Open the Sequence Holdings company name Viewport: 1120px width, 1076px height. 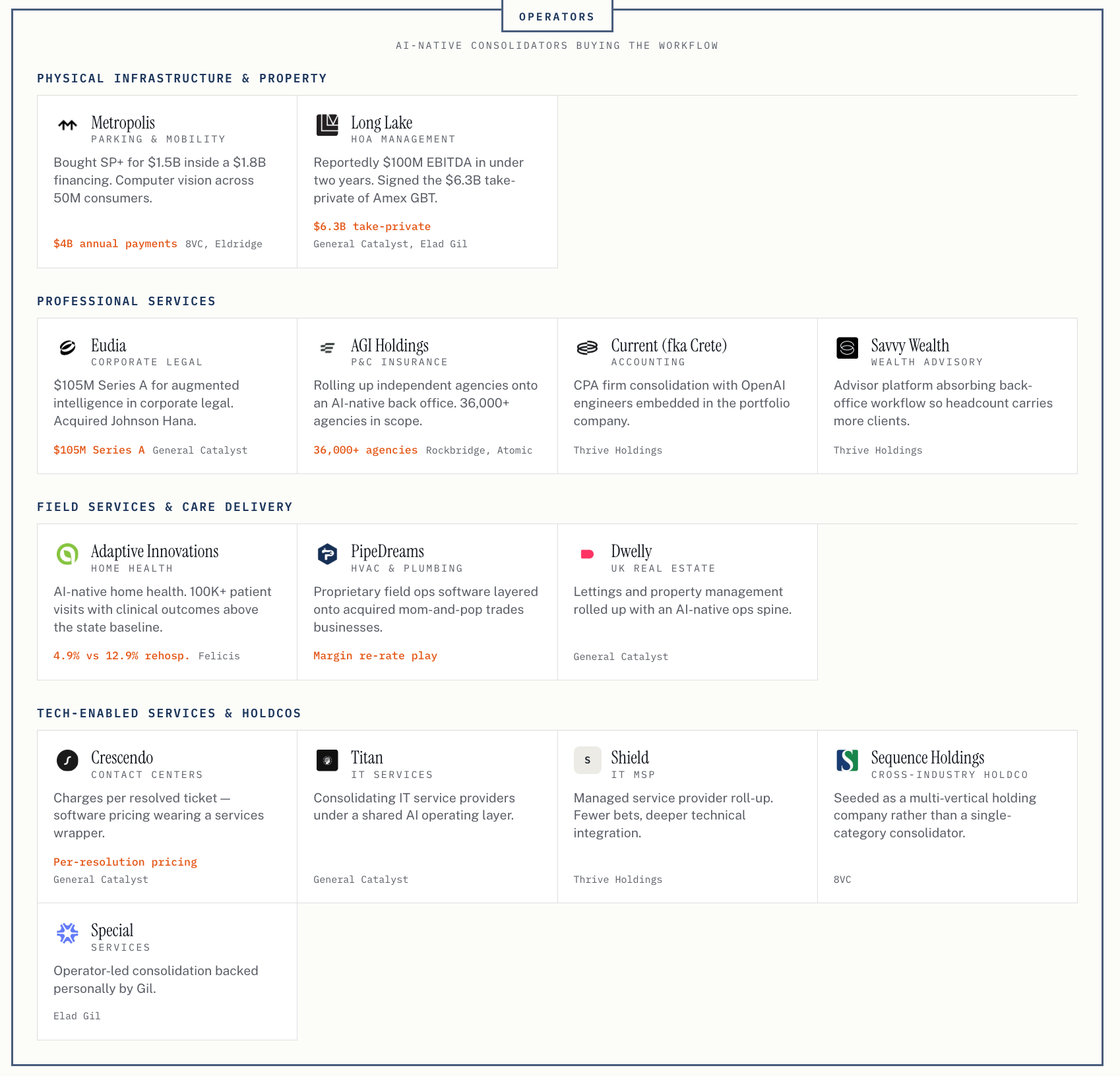[927, 758]
